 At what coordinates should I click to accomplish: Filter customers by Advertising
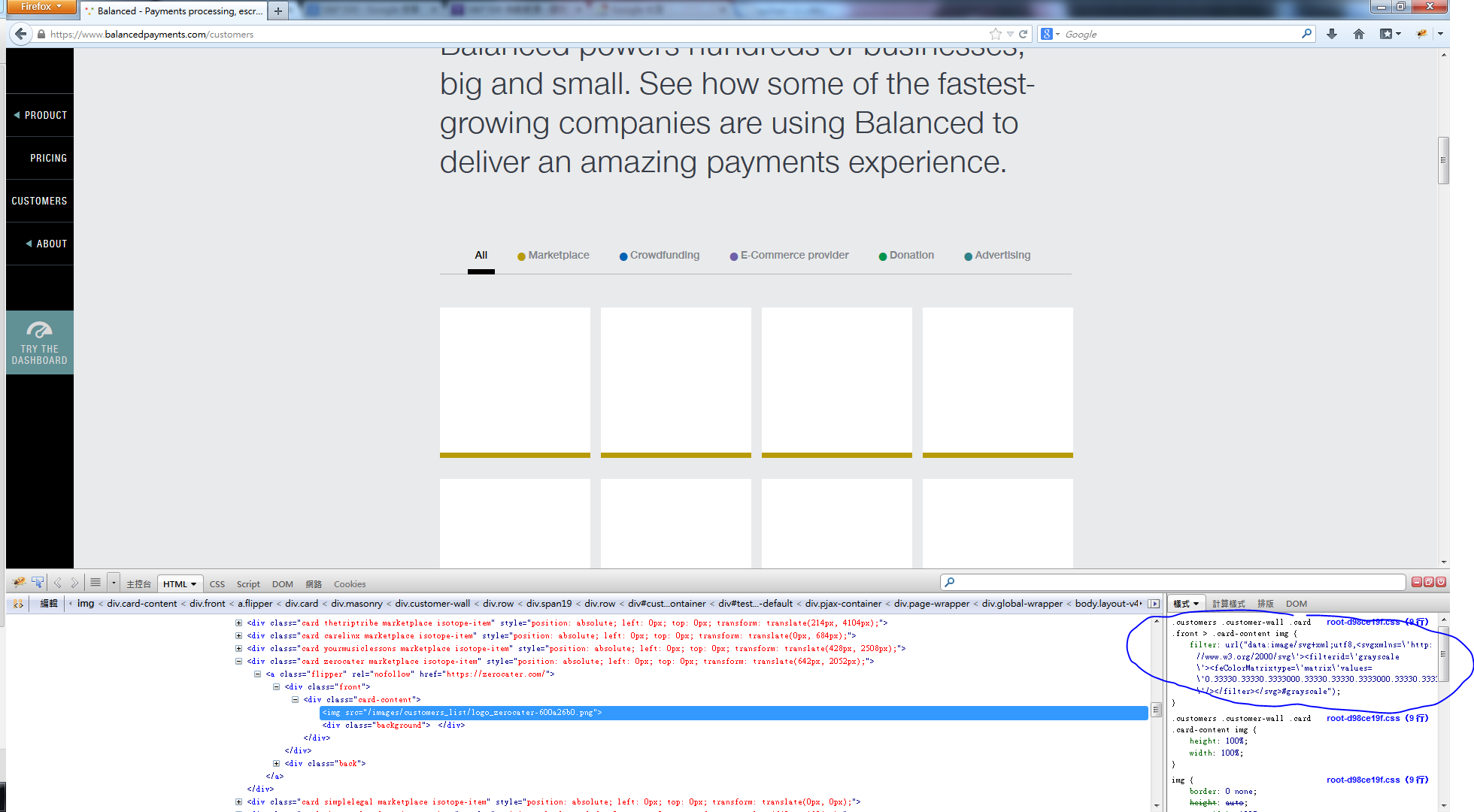coord(997,256)
